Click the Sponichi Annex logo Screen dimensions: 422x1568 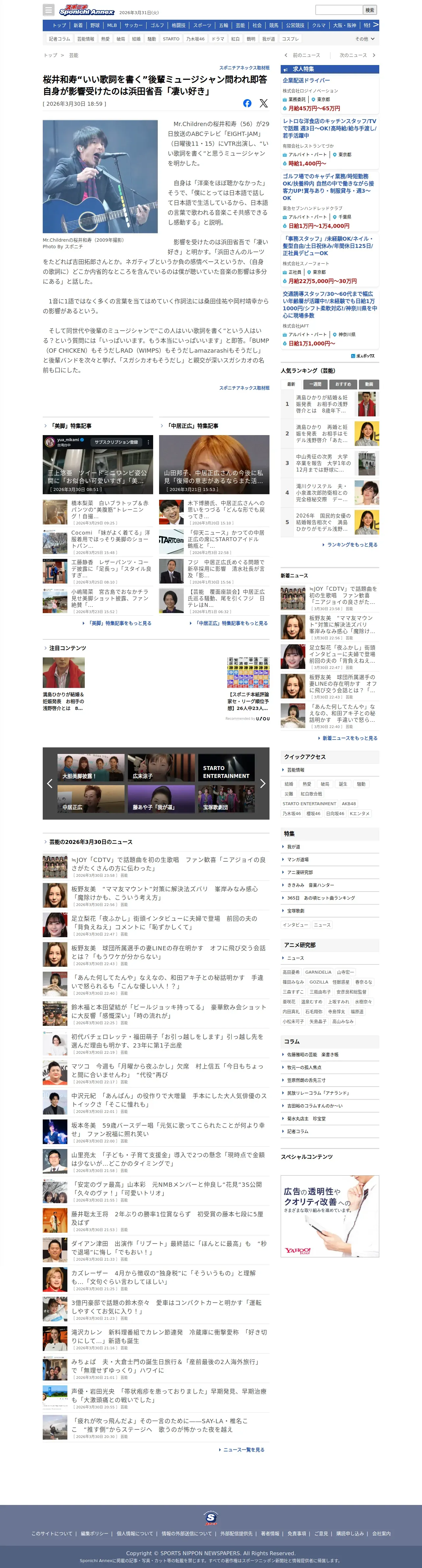(86, 11)
